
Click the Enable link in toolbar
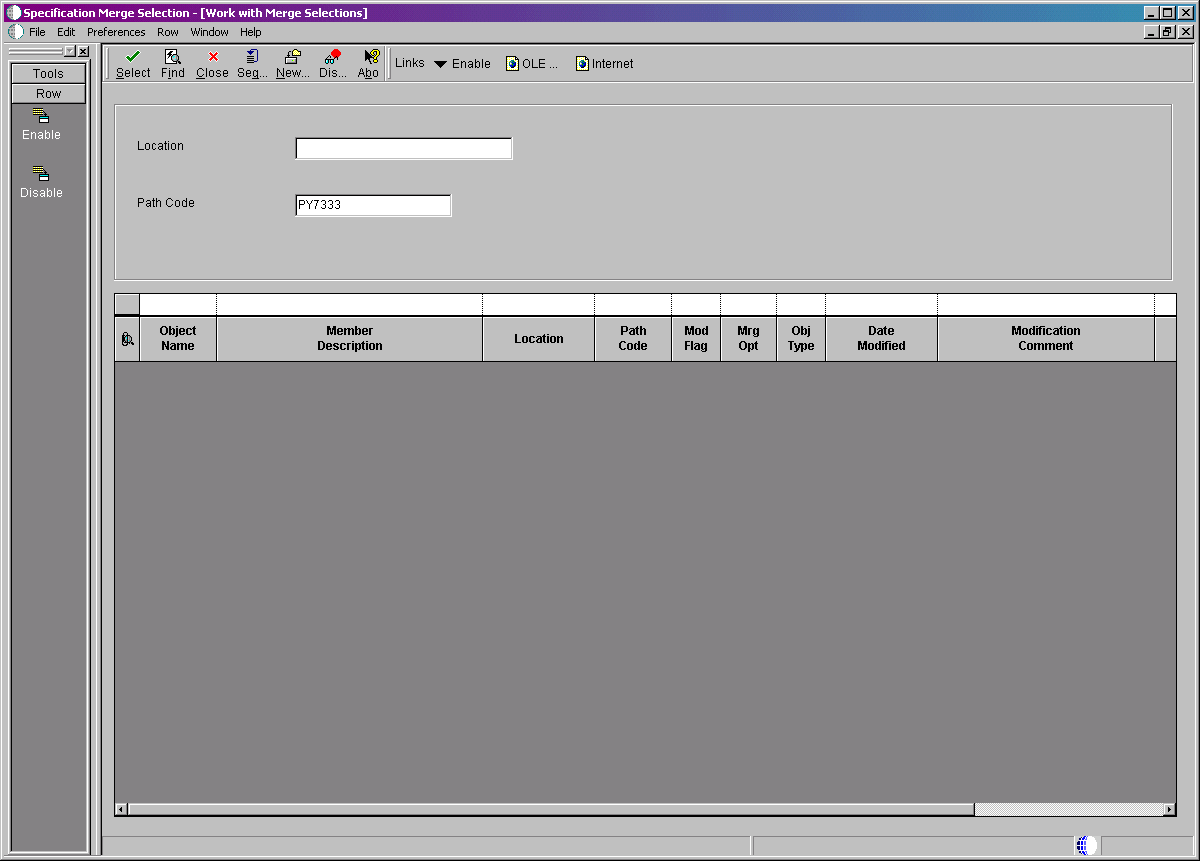(471, 63)
